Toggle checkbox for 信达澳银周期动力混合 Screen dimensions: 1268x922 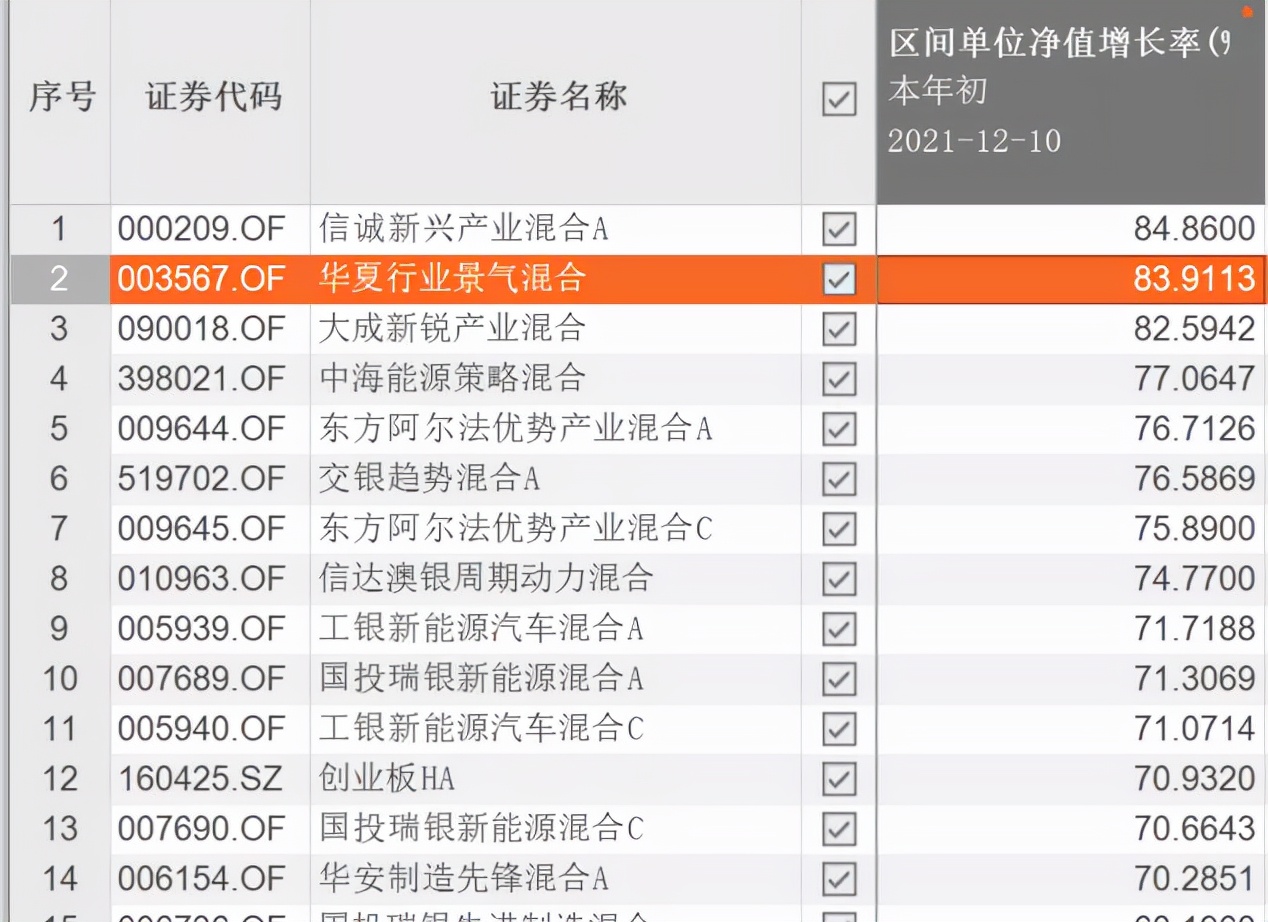coord(839,579)
